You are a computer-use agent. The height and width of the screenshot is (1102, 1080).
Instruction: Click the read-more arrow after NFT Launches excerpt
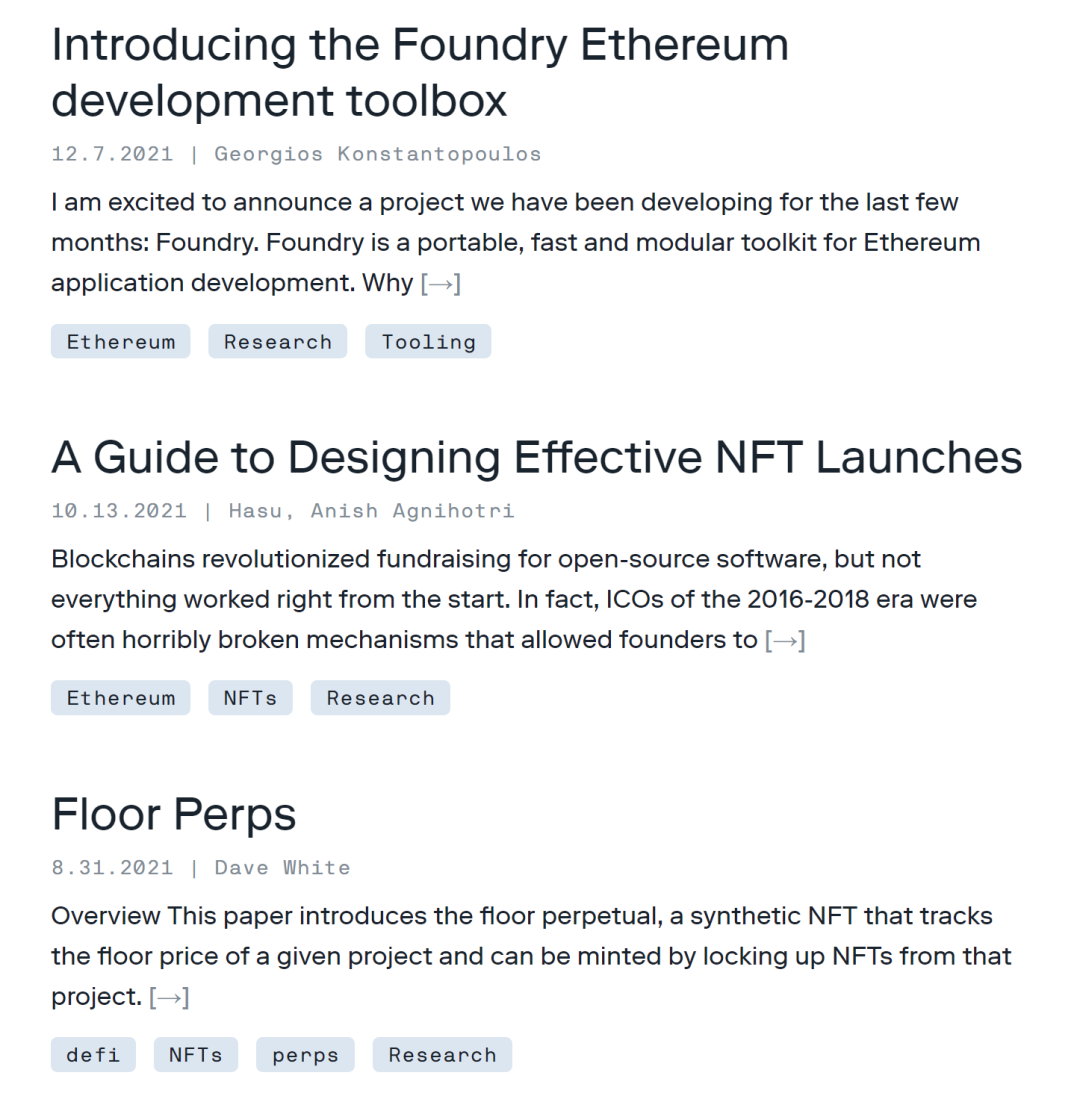point(785,641)
